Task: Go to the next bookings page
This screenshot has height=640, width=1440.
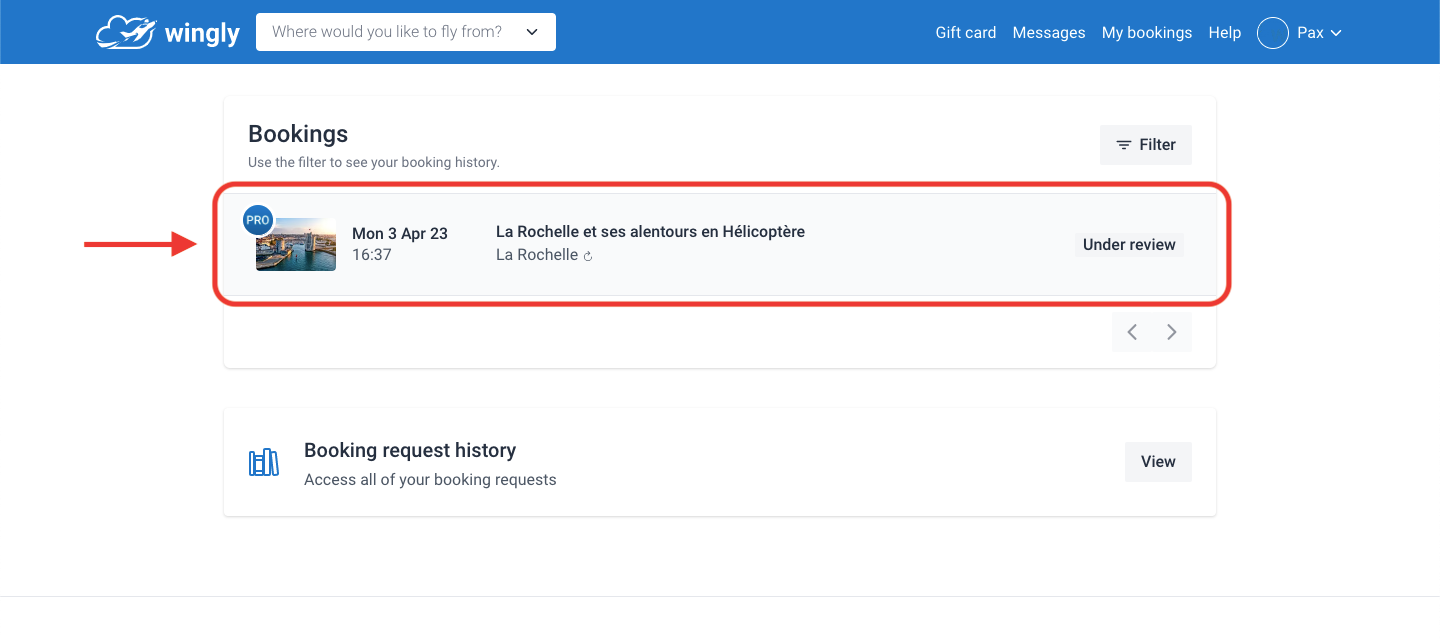Action: (1172, 332)
